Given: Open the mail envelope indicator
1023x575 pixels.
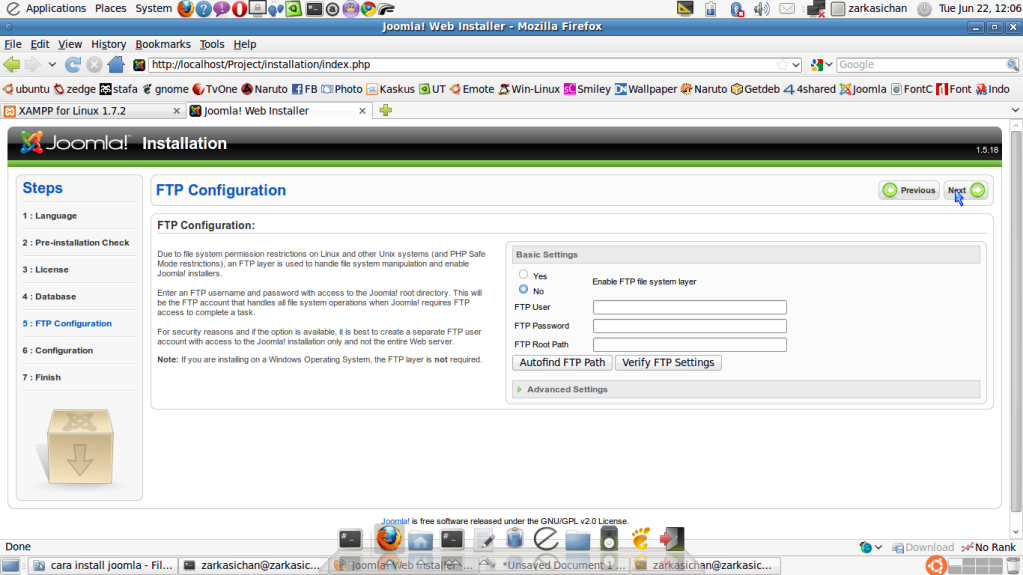Looking at the screenshot, I should [x=787, y=8].
